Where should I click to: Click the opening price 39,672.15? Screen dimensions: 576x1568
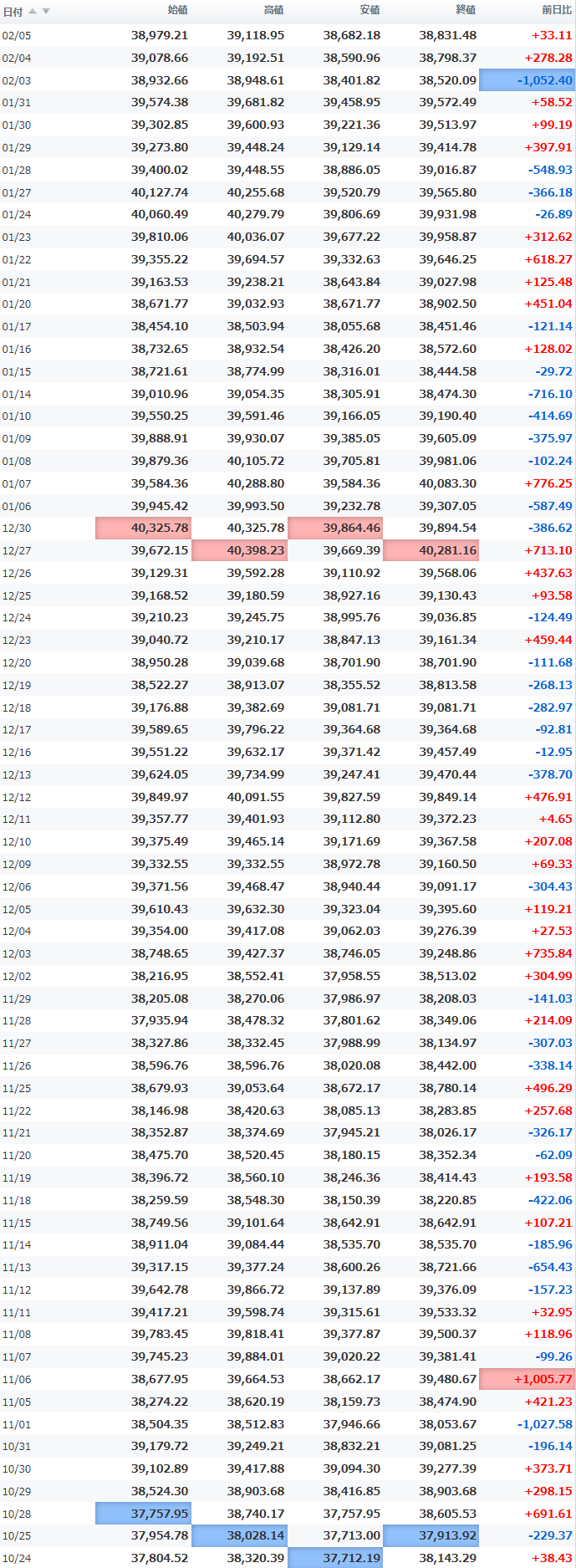click(160, 550)
